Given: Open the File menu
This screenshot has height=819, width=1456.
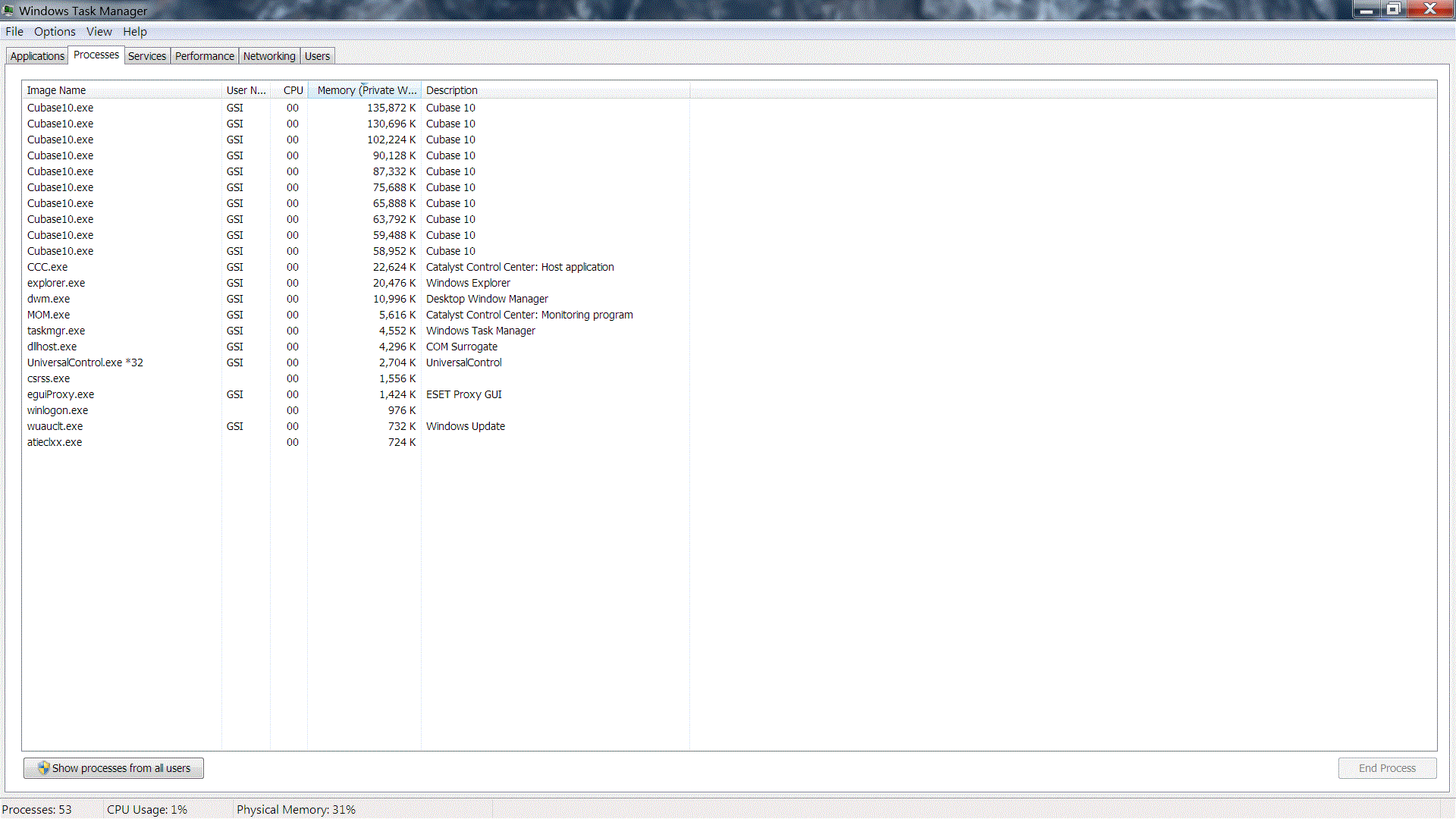Looking at the screenshot, I should (14, 32).
